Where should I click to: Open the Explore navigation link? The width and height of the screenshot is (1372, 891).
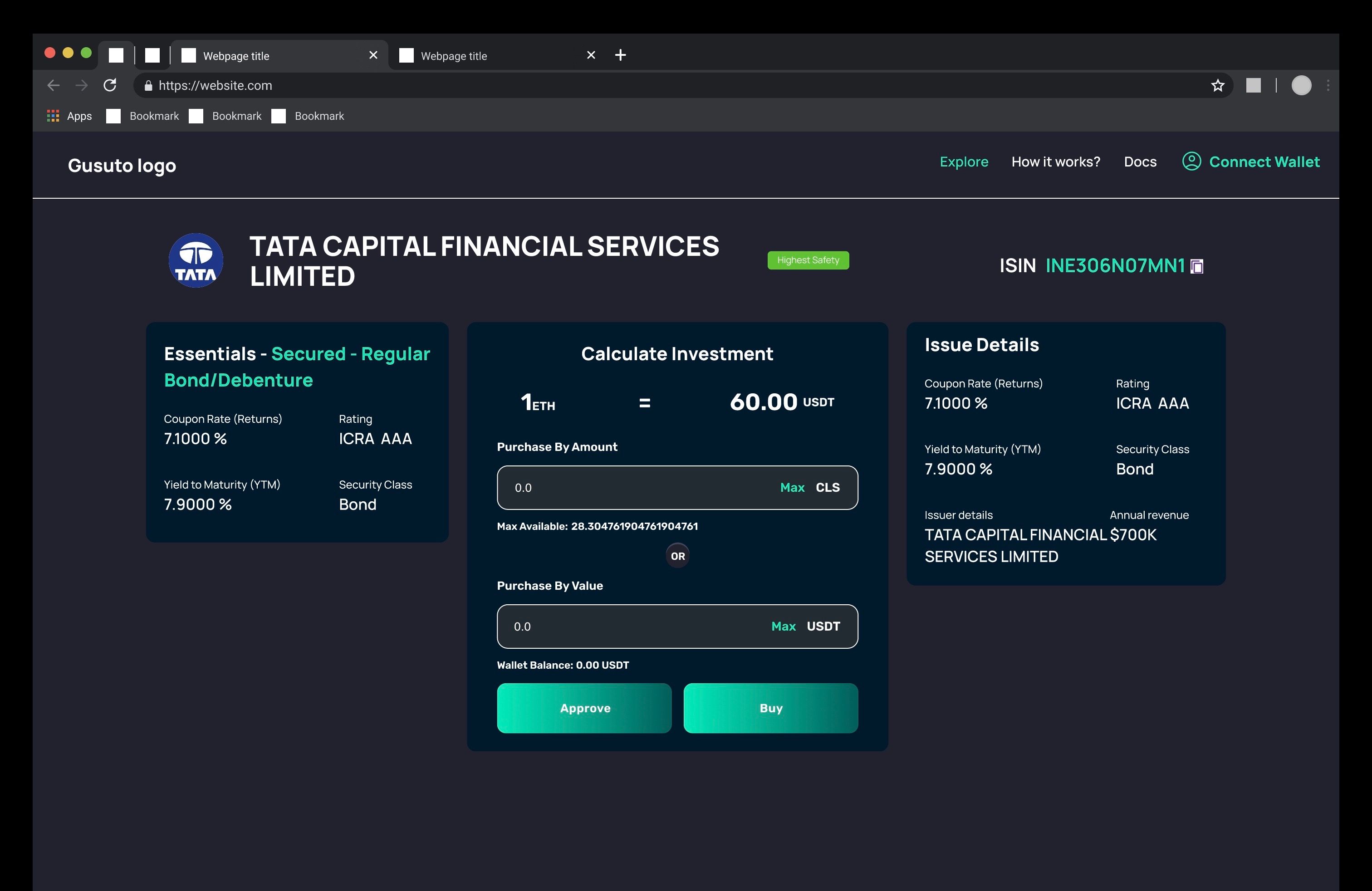coord(964,162)
